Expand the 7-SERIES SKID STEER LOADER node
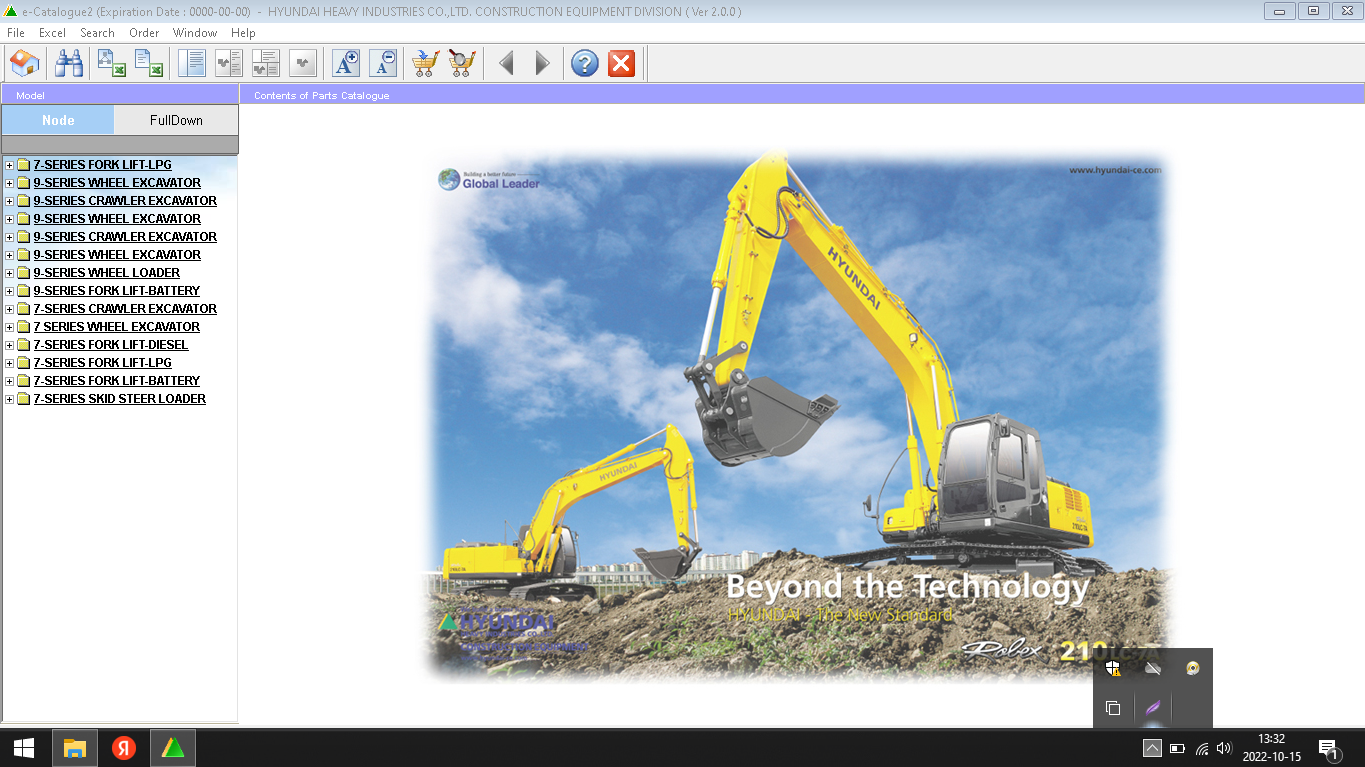Image resolution: width=1365 pixels, height=767 pixels. [x=10, y=399]
